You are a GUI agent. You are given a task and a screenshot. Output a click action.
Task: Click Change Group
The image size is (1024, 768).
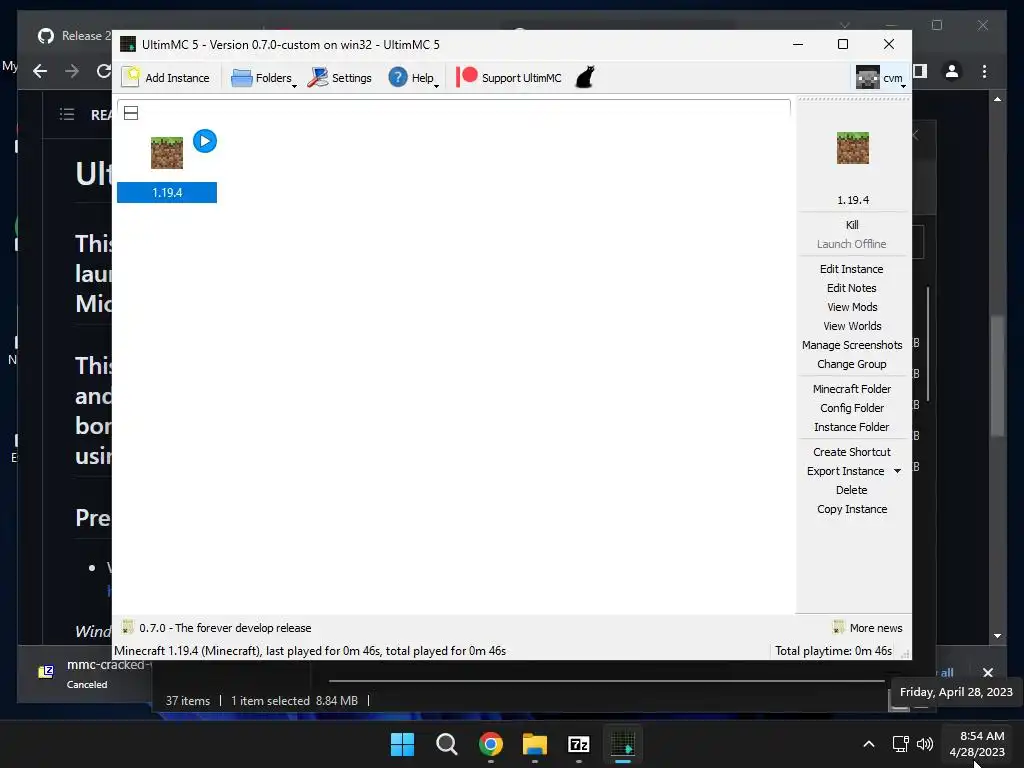click(x=852, y=364)
